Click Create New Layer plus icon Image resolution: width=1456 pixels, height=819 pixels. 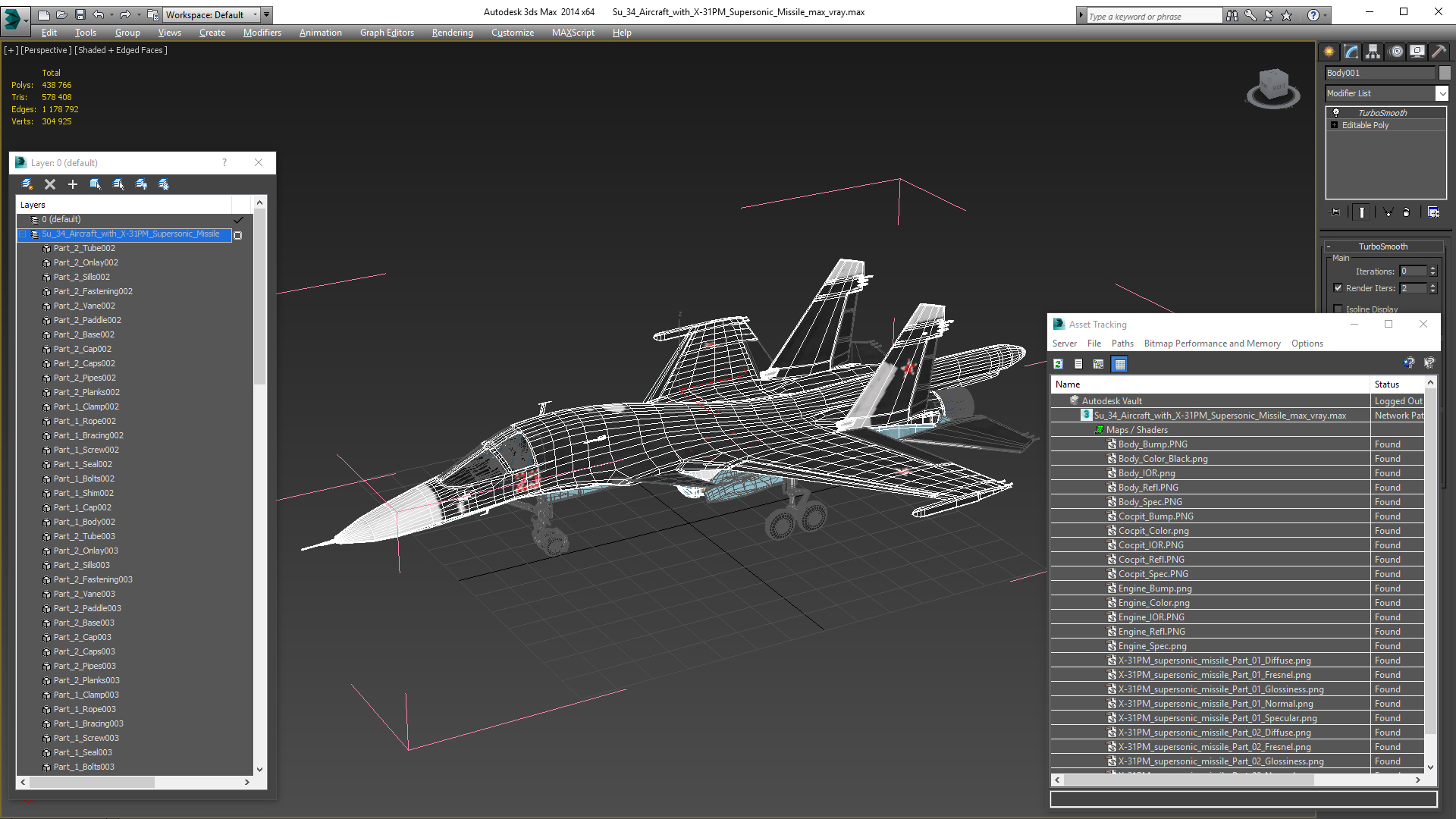tap(73, 184)
